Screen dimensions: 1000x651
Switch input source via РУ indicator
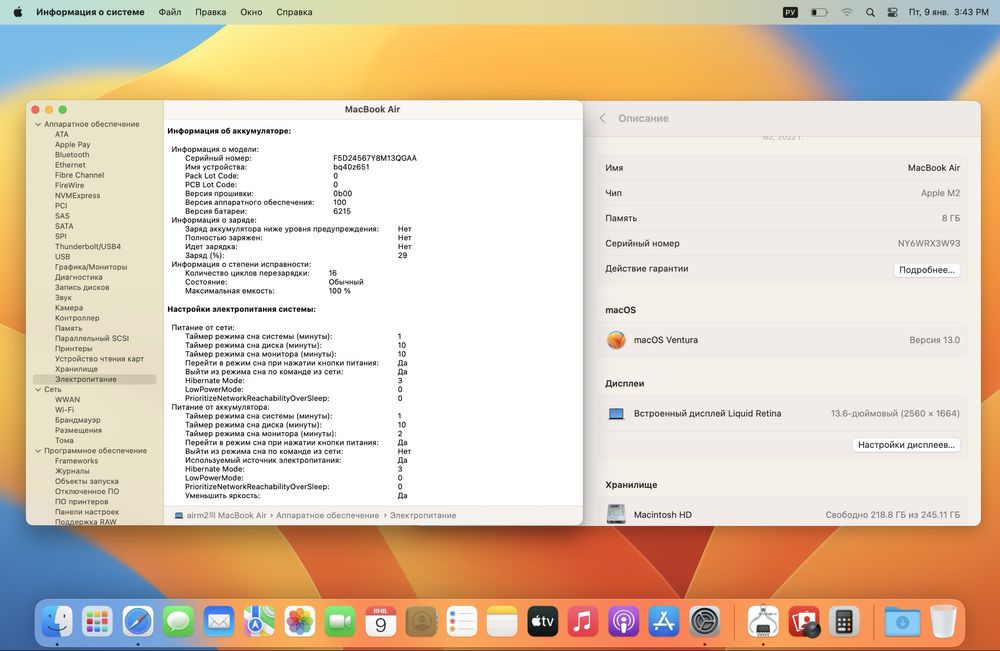[790, 12]
